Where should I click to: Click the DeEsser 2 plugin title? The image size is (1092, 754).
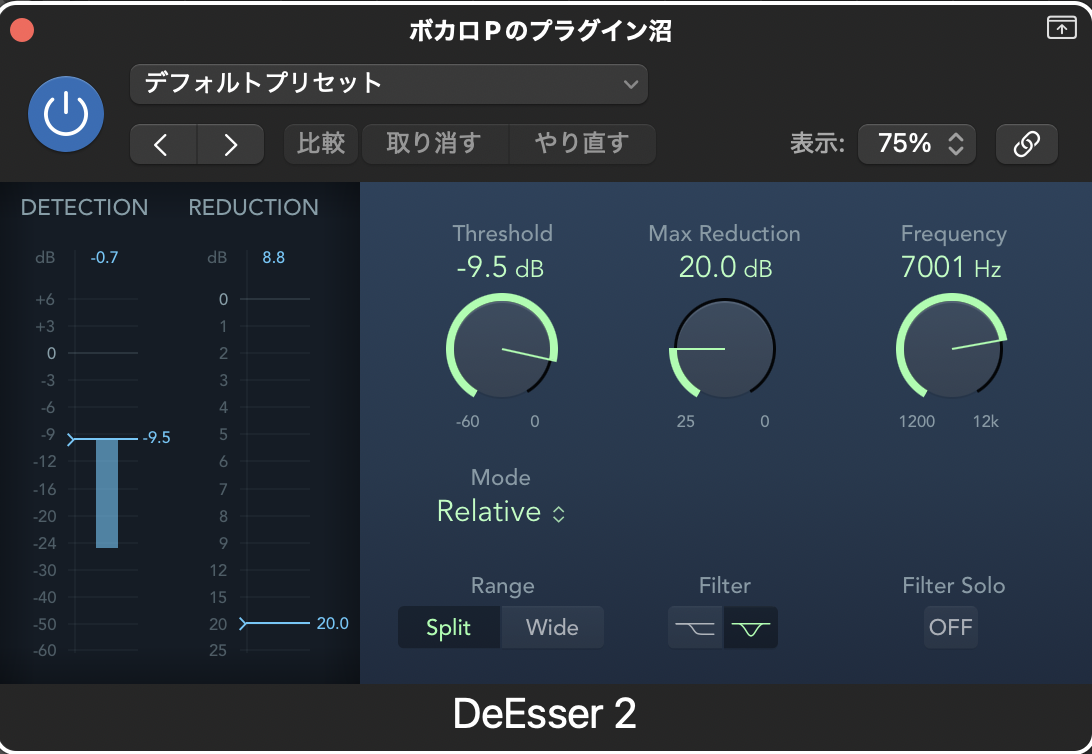[545, 714]
